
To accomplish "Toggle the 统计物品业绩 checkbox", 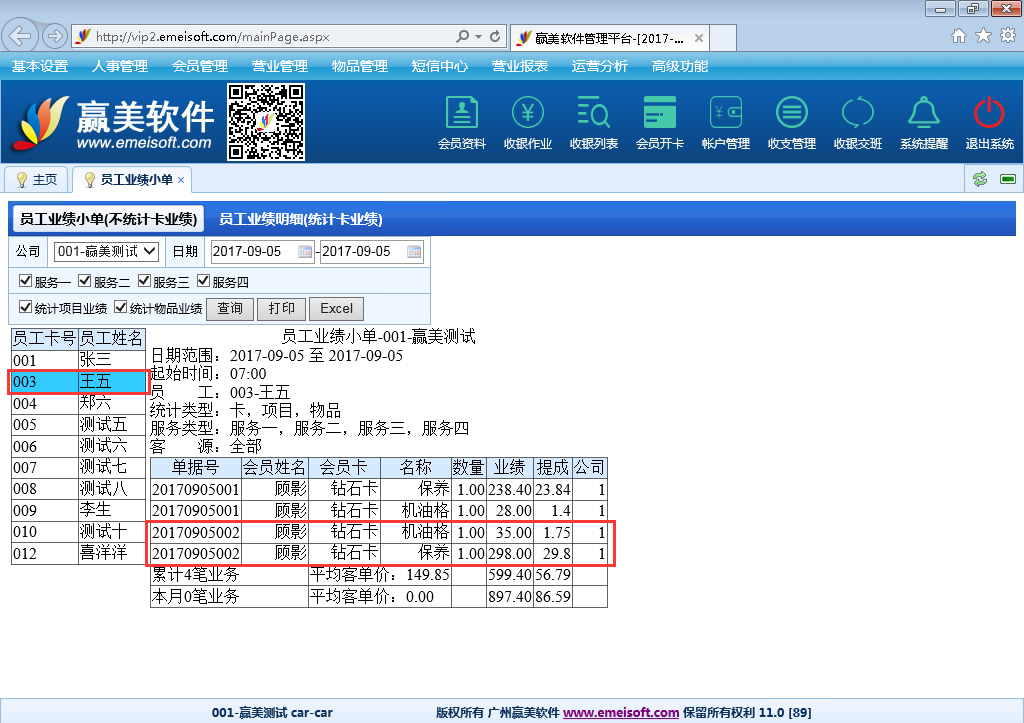I will (121, 308).
